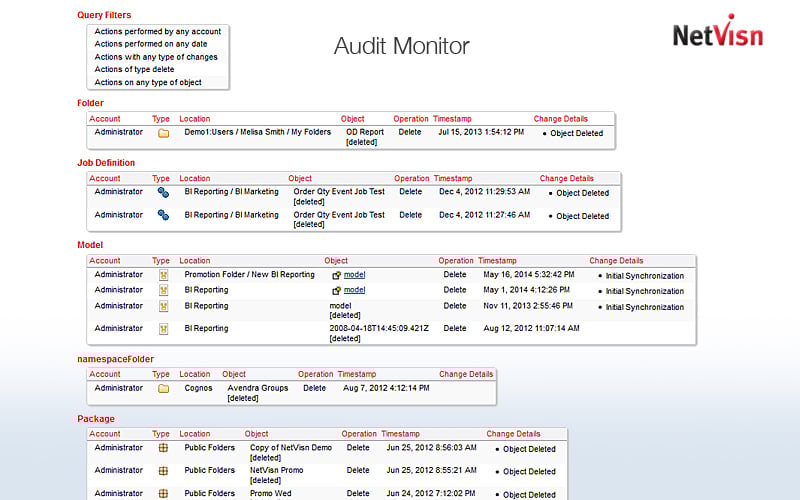Click job definition icon for 11:29:53 AM row
800x500 pixels.
click(163, 192)
